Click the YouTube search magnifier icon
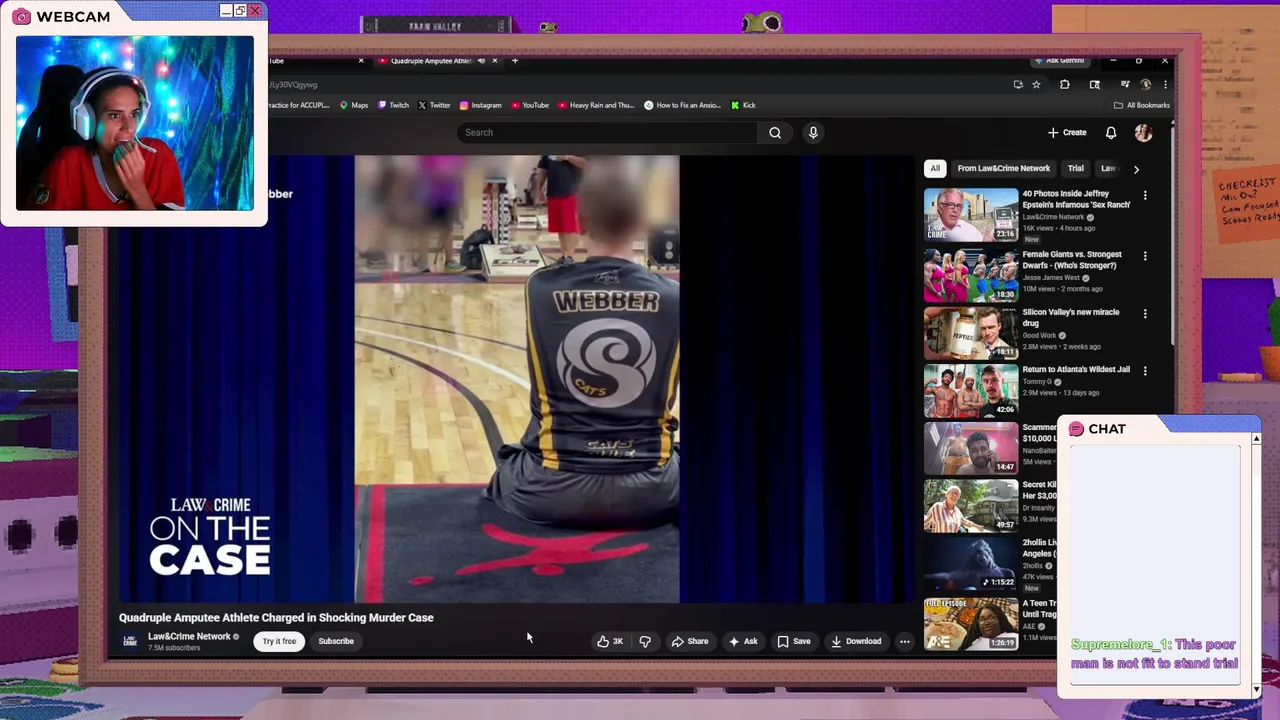 click(x=775, y=132)
